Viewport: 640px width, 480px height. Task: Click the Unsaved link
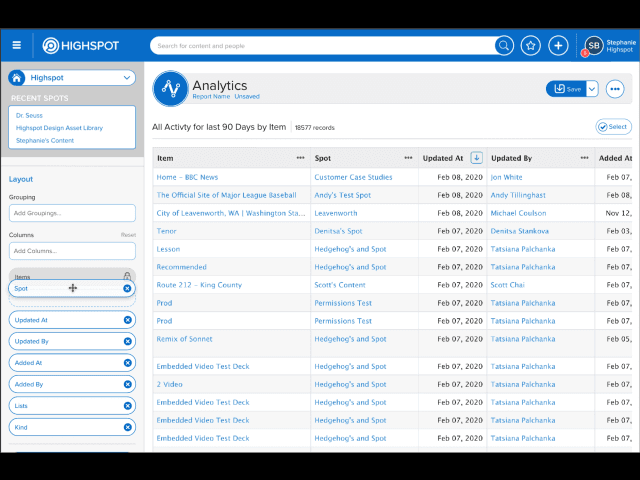[x=247, y=96]
